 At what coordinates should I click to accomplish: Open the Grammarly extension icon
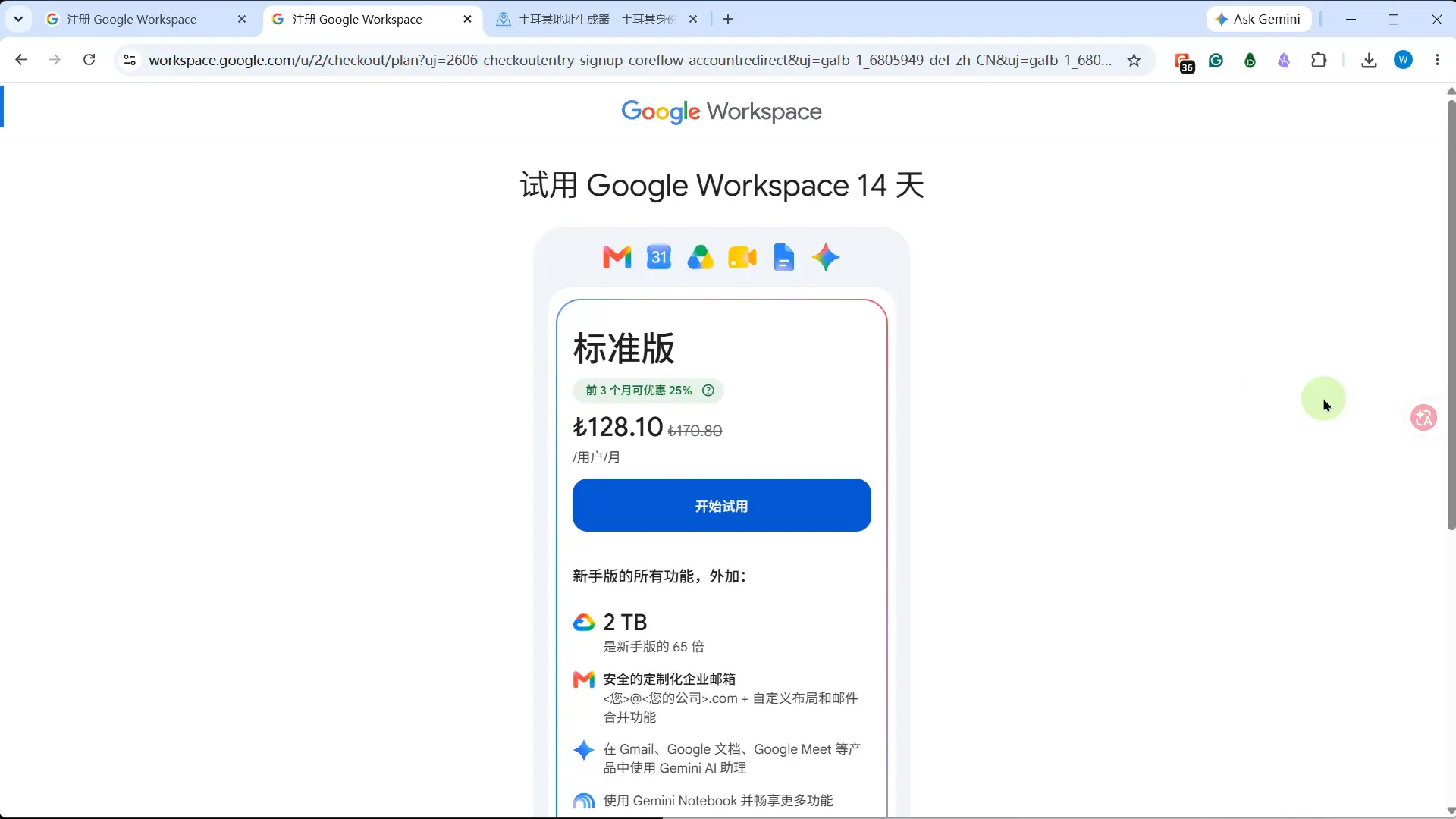coord(1216,60)
